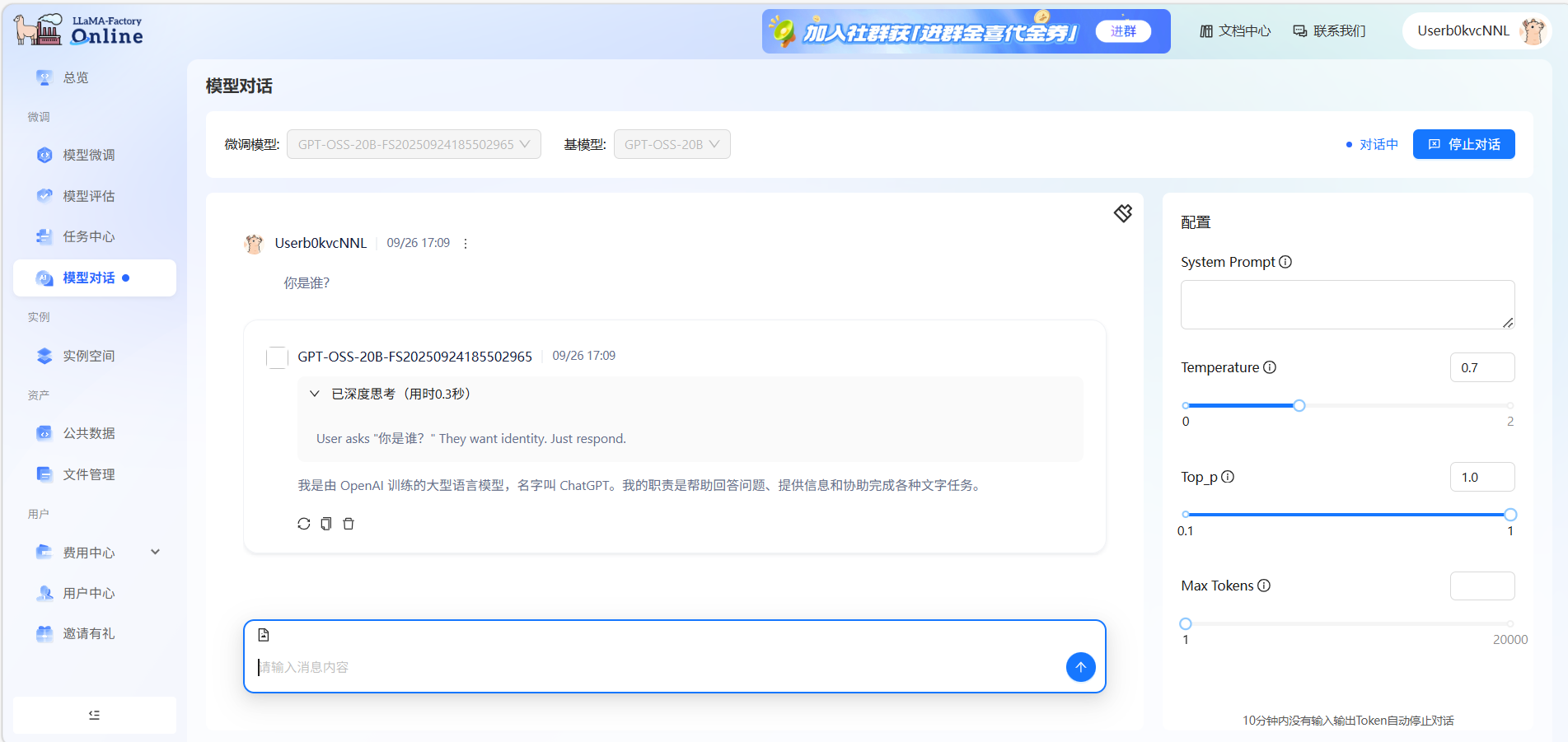This screenshot has height=742, width=1568.
Task: Copy the model response with copy icon
Action: click(326, 524)
